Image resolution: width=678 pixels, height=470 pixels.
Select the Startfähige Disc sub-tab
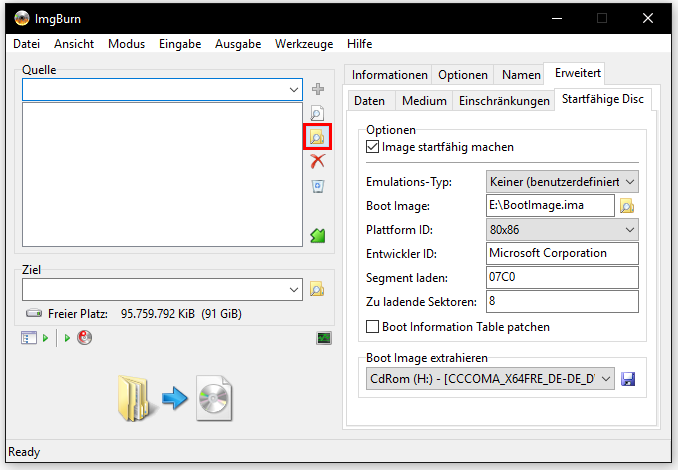[603, 99]
